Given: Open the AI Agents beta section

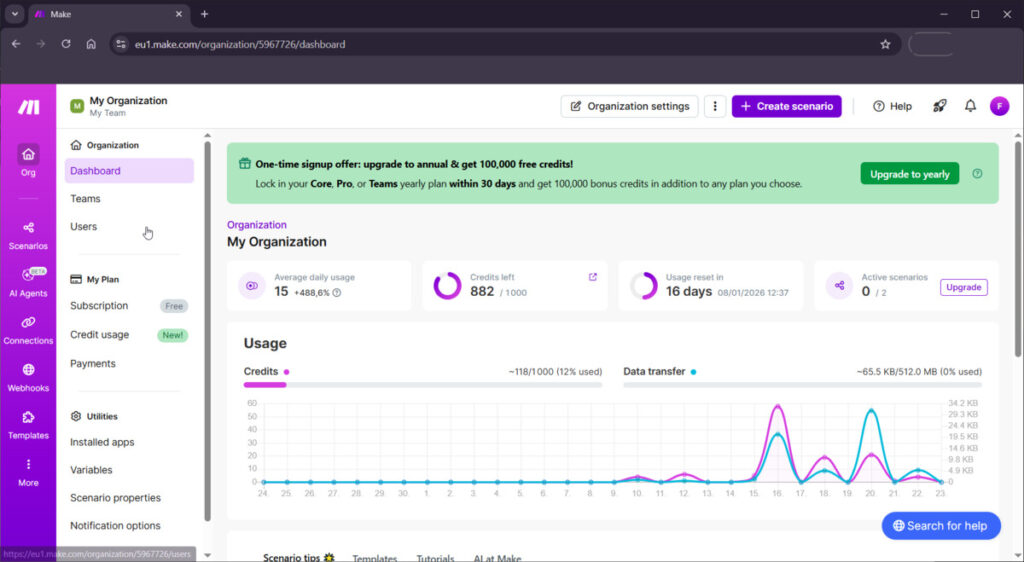Looking at the screenshot, I should [28, 282].
